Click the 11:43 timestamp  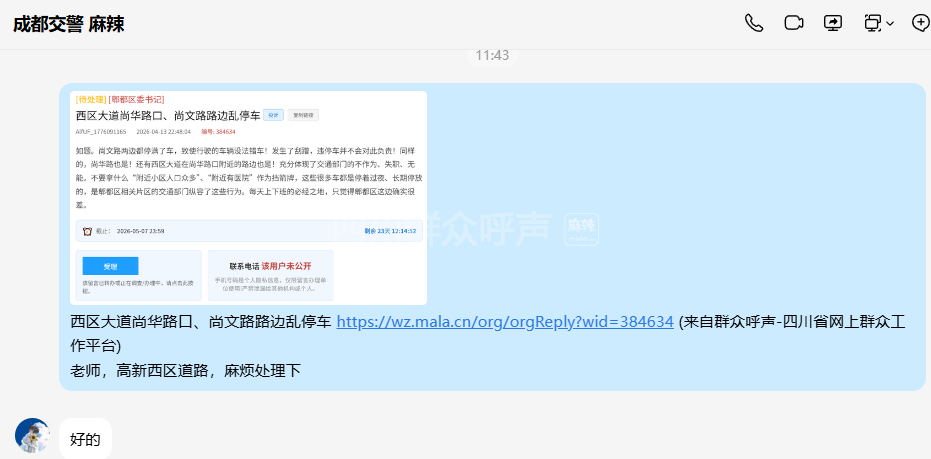[x=492, y=55]
